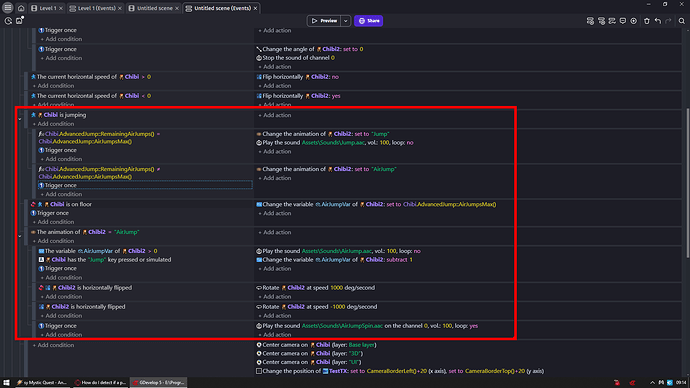The width and height of the screenshot is (690, 388).
Task: Add action in the 'Chibi is jumping' event
Action: (275, 115)
